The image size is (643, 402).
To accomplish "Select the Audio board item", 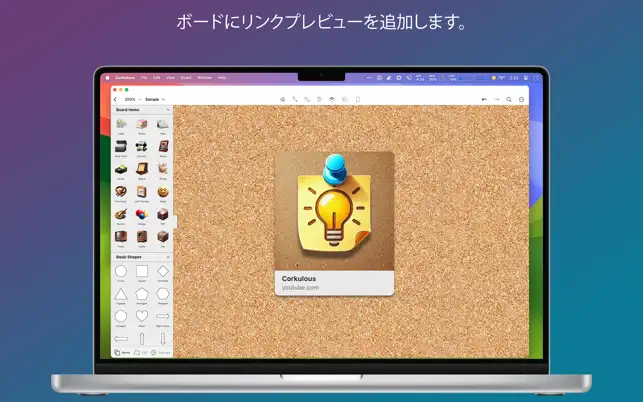I will (x=142, y=237).
